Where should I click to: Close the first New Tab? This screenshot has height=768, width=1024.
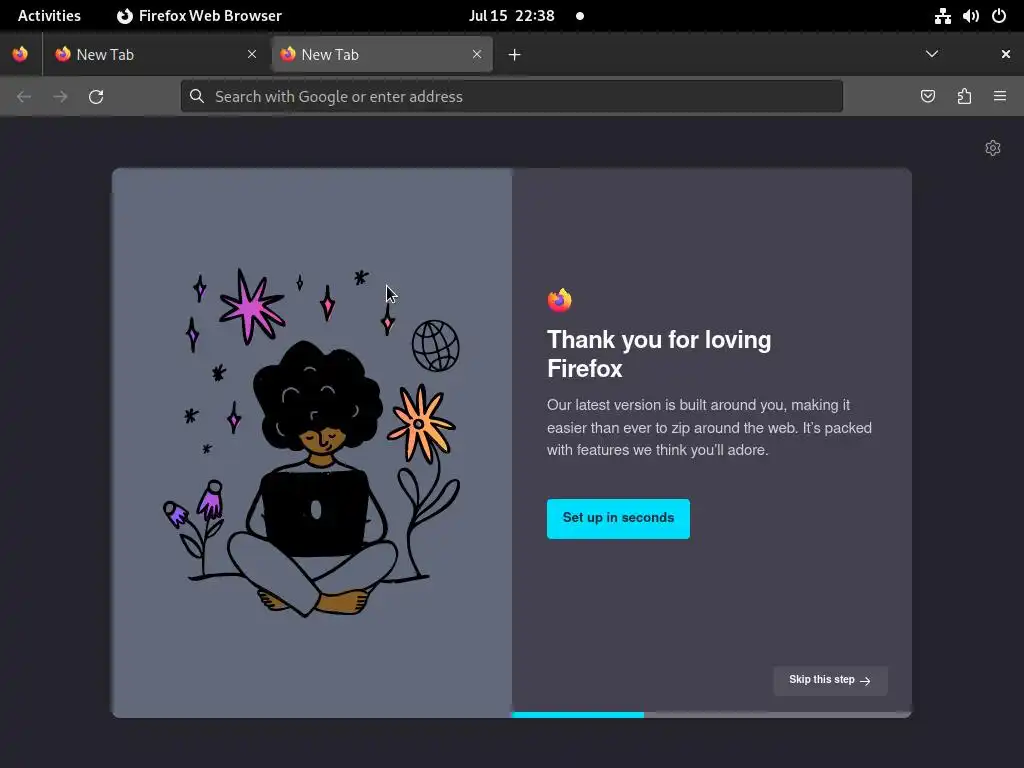point(252,54)
